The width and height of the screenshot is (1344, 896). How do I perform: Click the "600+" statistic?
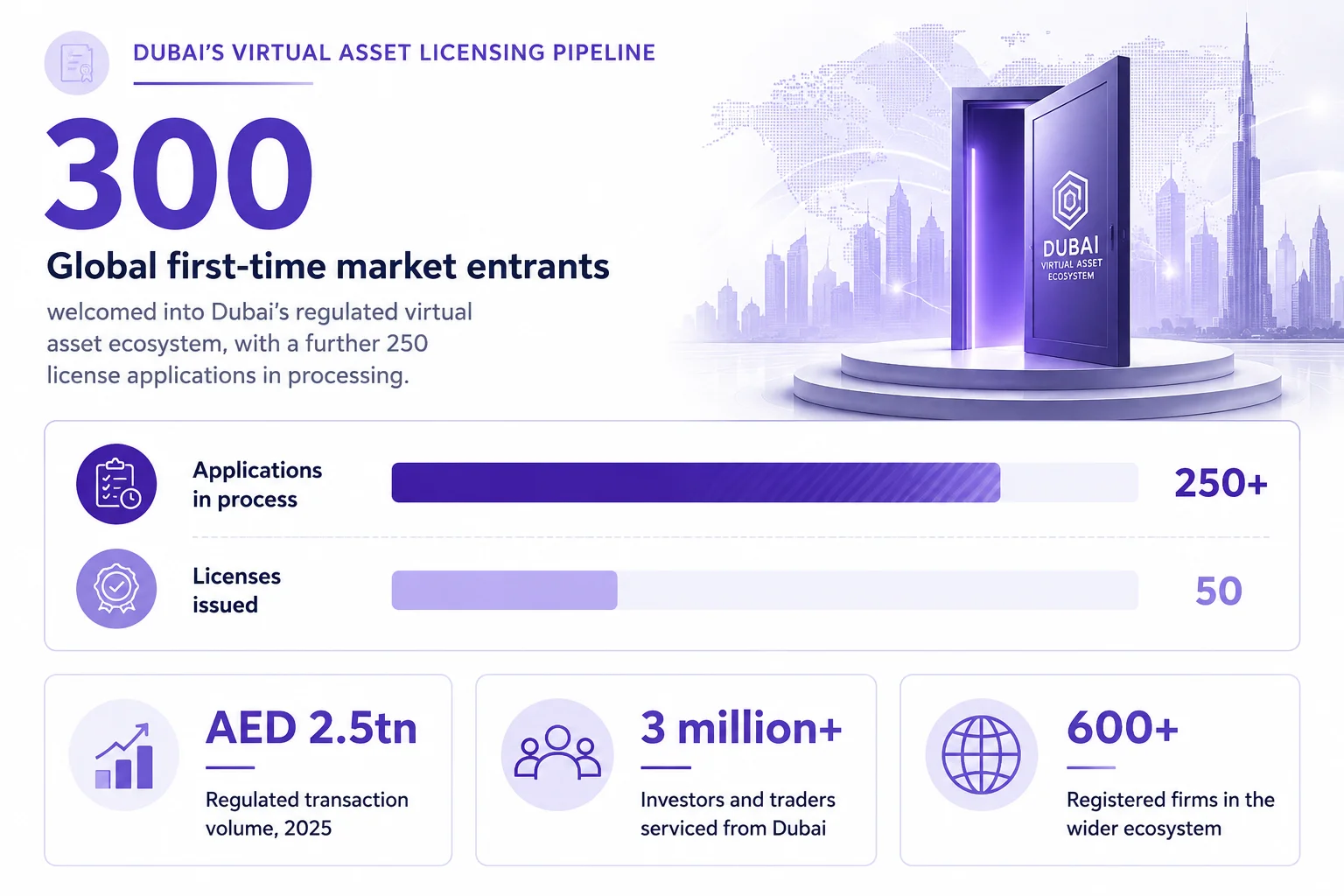pos(1123,728)
